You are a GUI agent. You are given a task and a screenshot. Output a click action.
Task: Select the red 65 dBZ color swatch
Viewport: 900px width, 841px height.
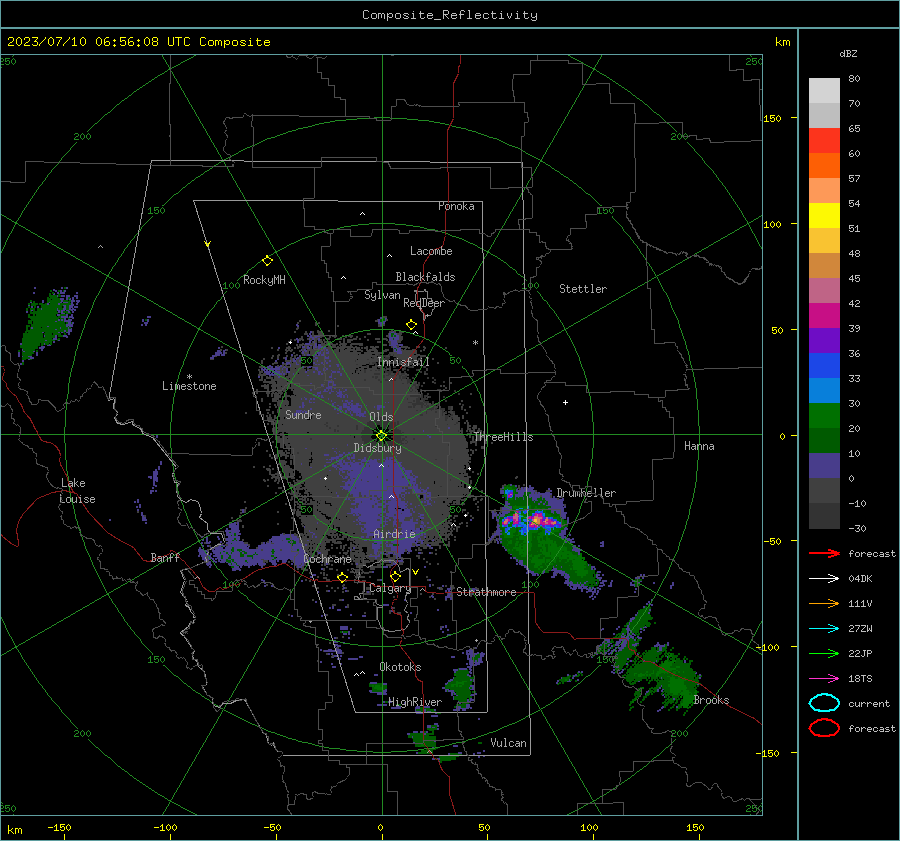pos(824,141)
